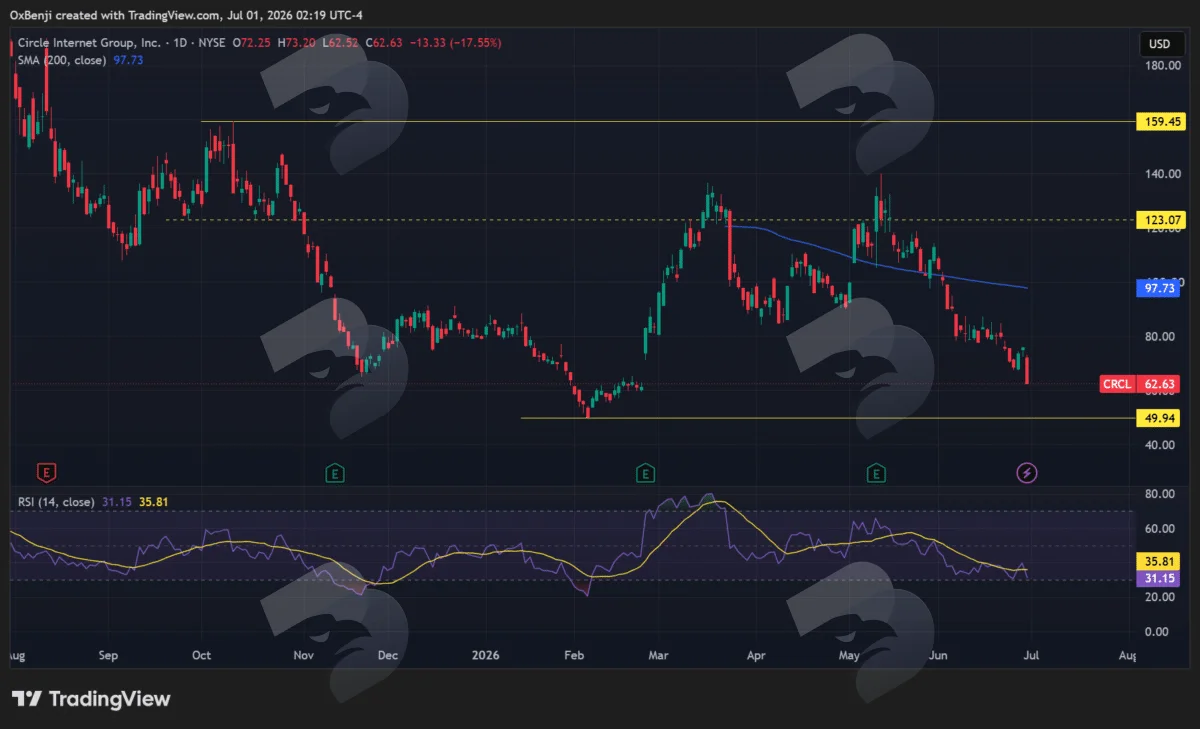Click the Mar label on time axis
The width and height of the screenshot is (1200, 729).
pos(658,656)
